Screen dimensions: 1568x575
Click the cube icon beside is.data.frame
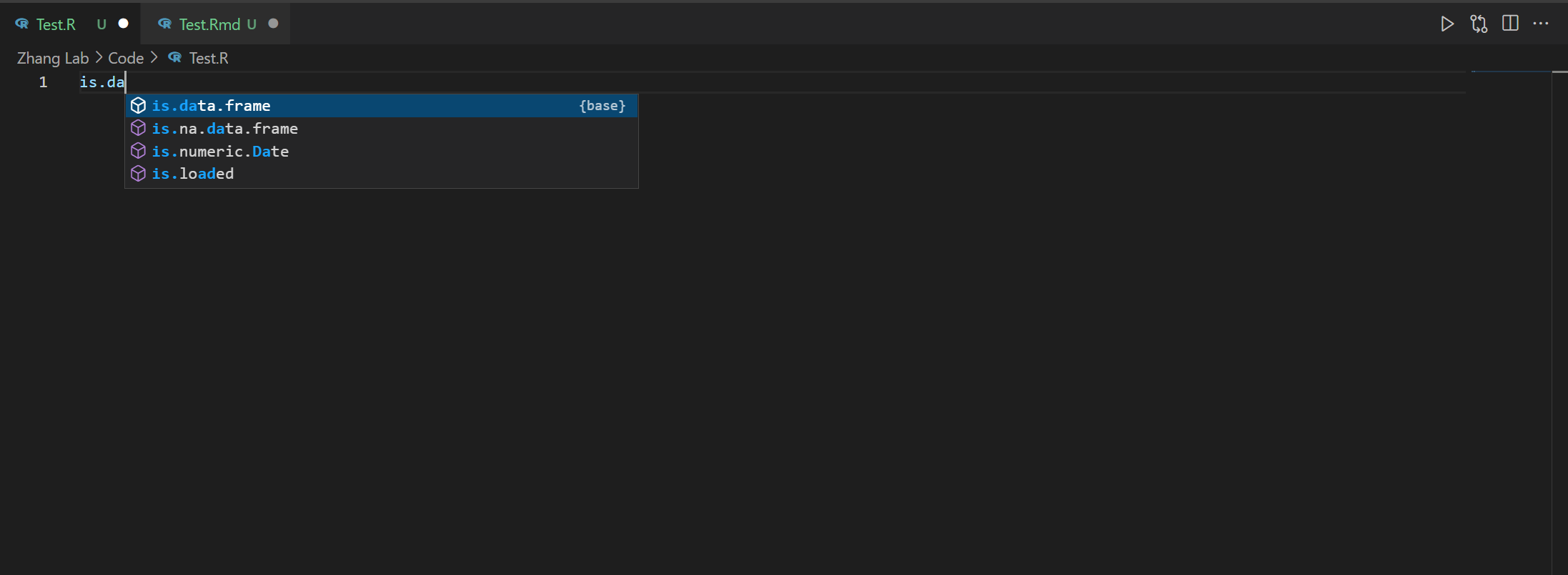coord(138,105)
